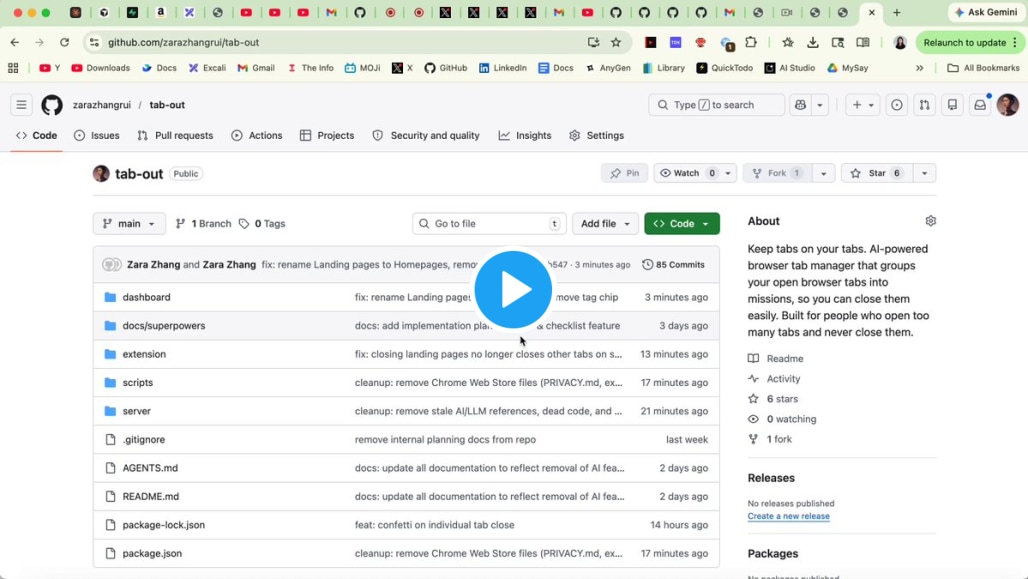Open the scripts folder

point(138,382)
